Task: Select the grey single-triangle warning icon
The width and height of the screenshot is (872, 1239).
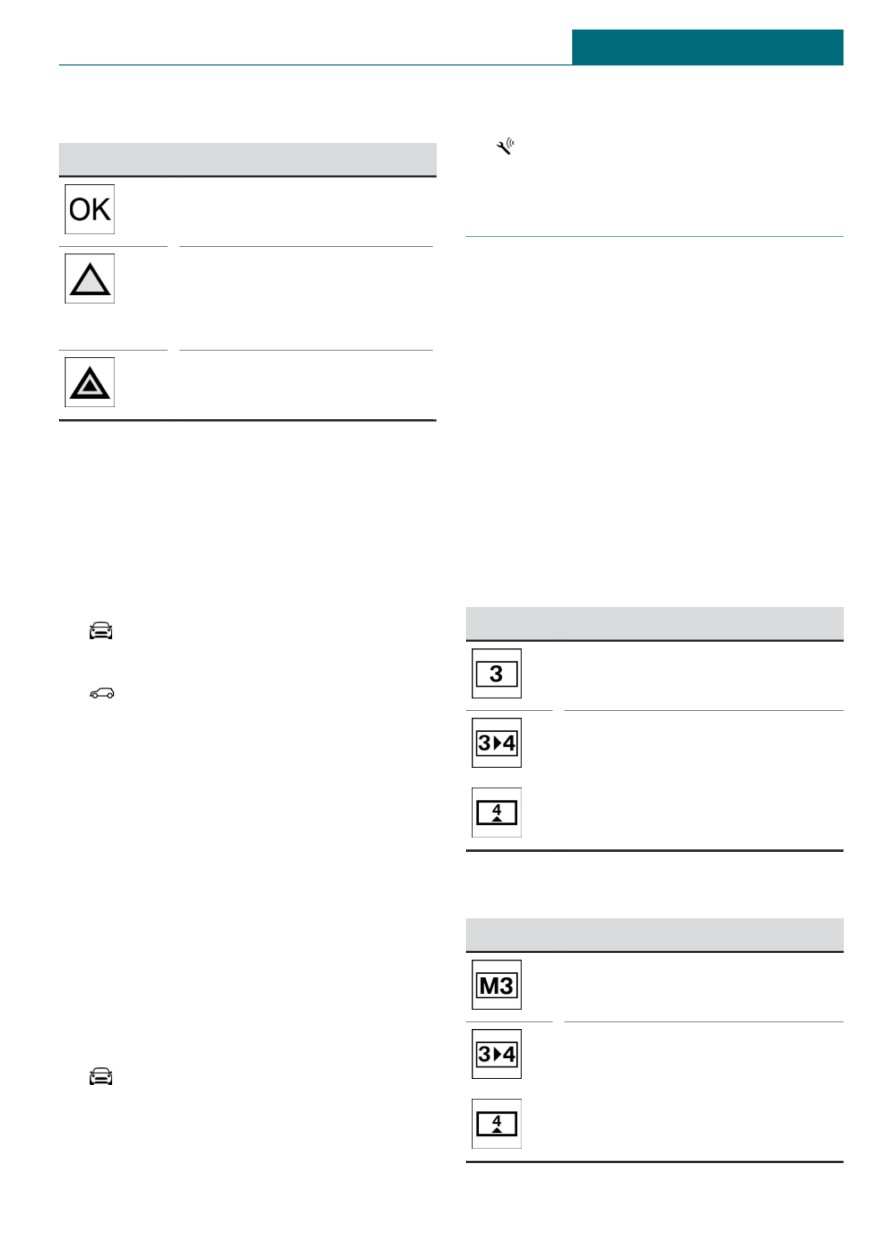Action: click(x=90, y=278)
